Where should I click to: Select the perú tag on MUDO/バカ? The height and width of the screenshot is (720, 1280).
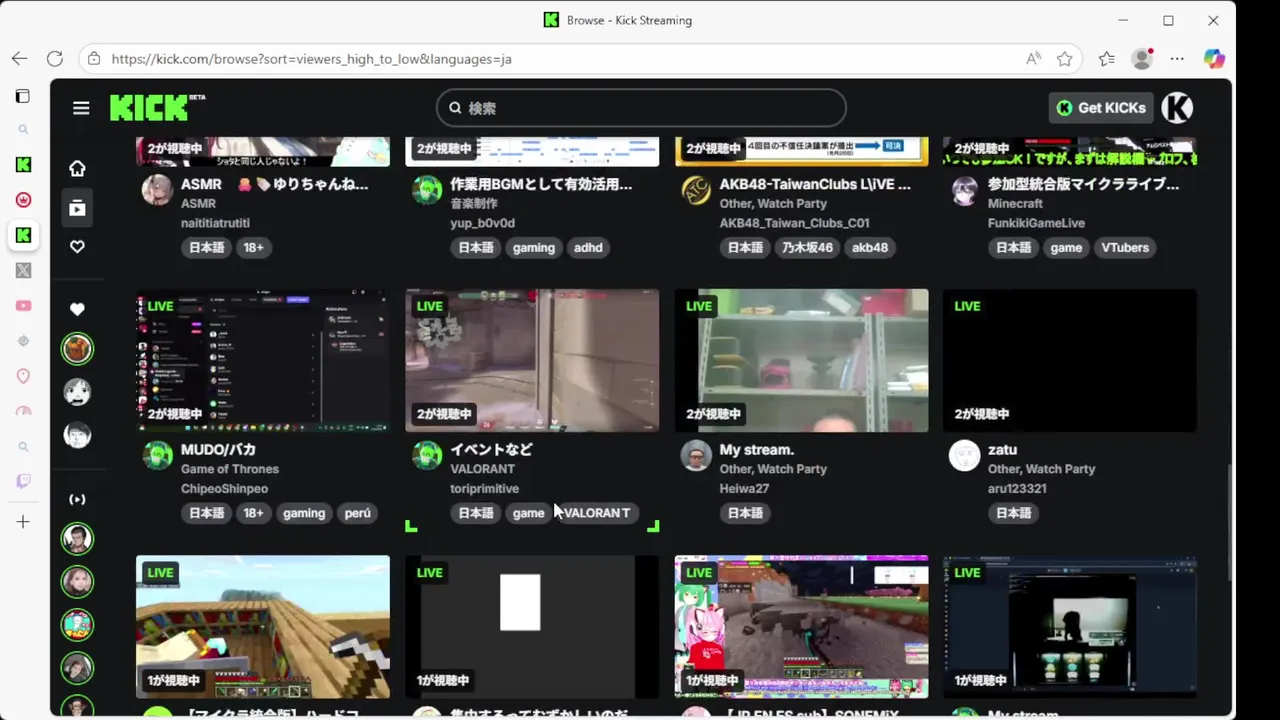(358, 513)
